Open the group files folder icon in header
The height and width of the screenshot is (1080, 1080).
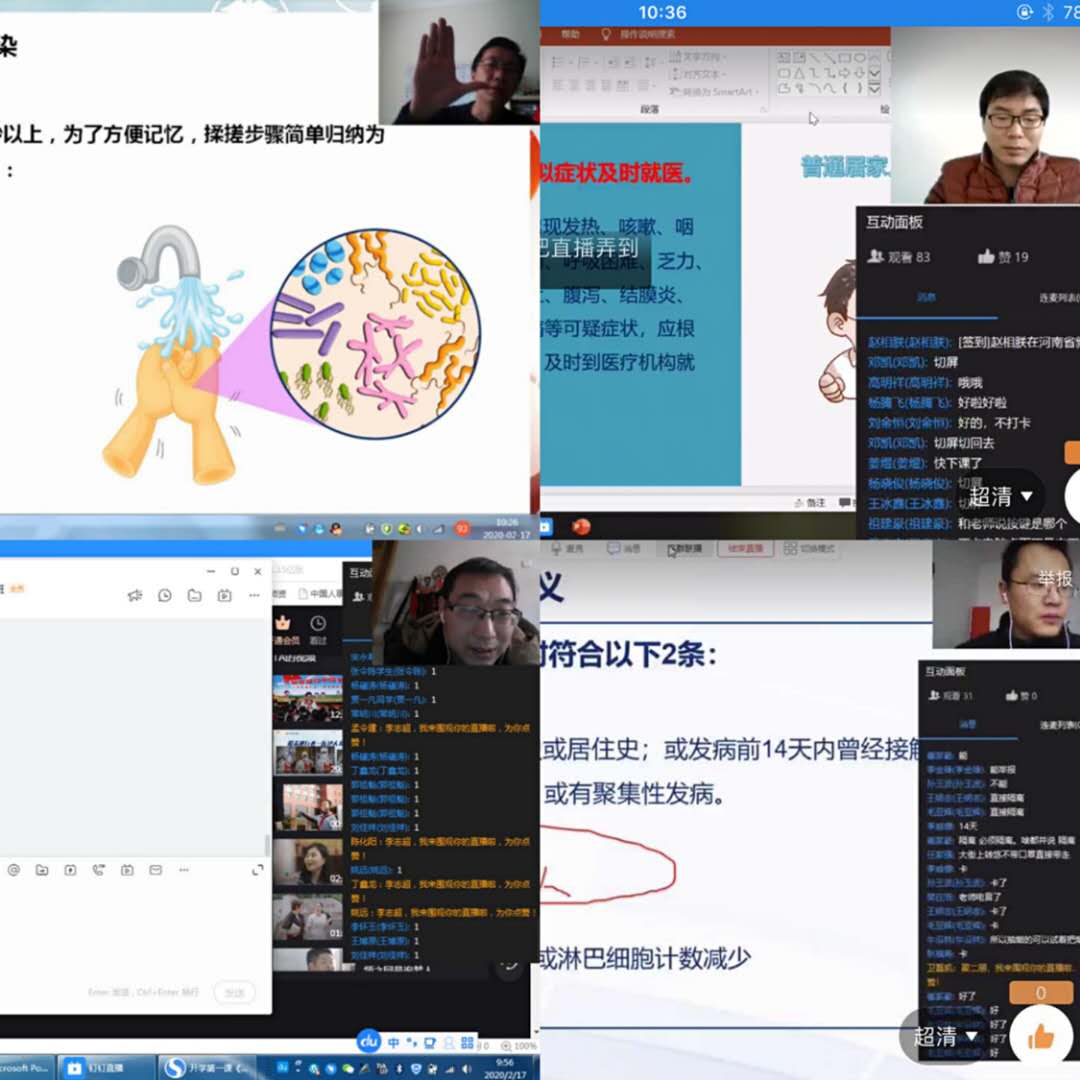coord(195,595)
